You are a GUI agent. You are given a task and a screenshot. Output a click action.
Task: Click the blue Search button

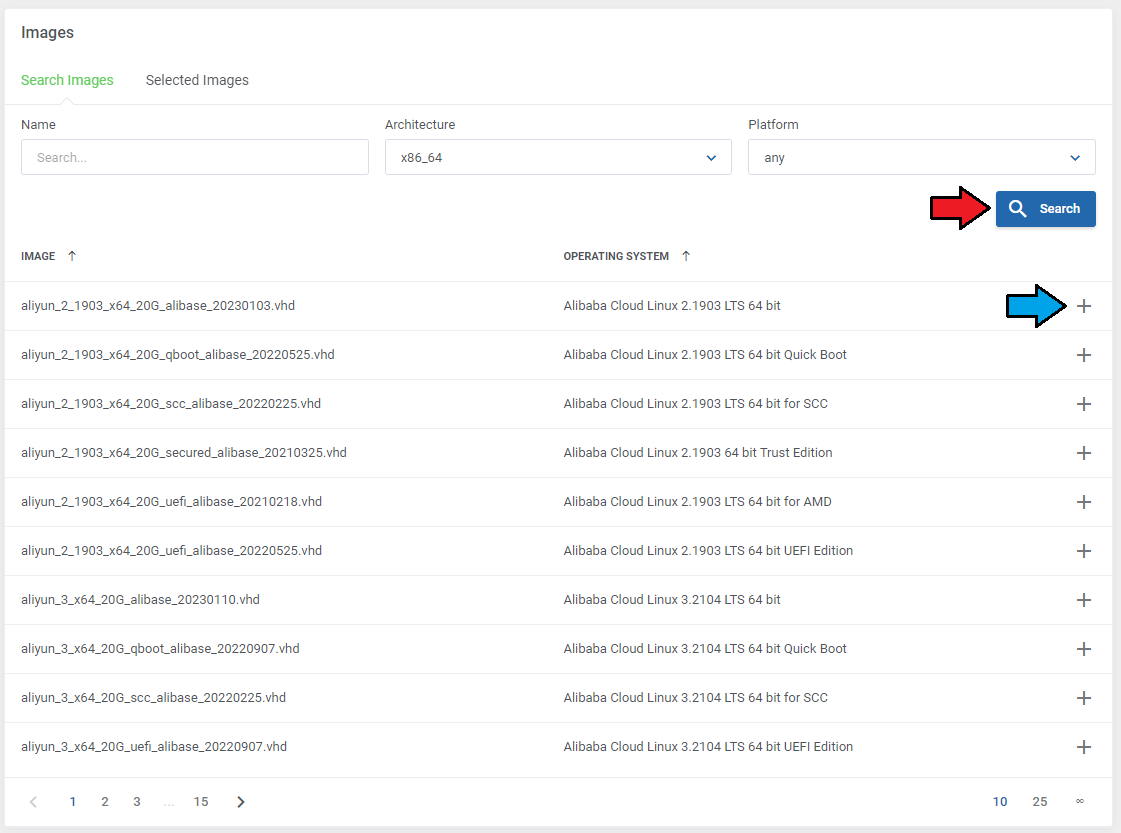1045,209
